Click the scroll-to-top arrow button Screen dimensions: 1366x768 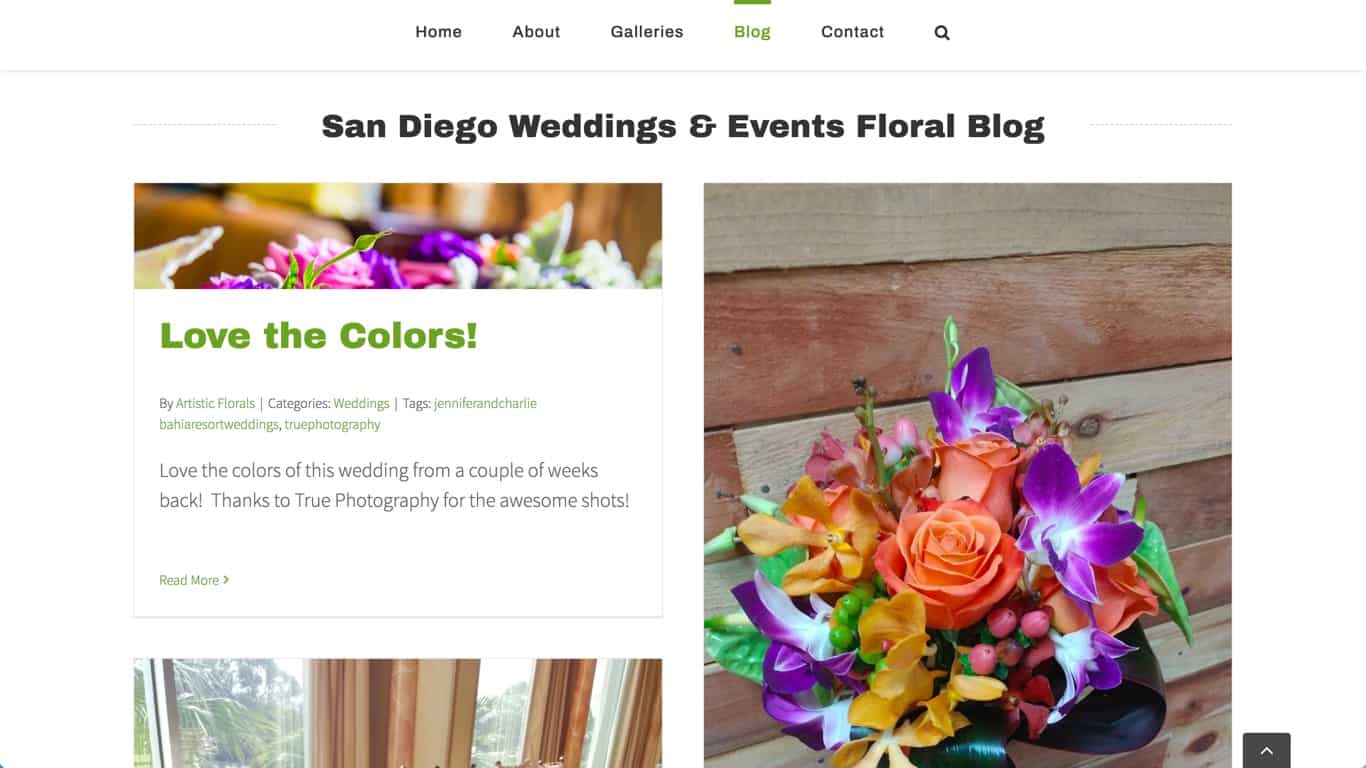[1266, 750]
